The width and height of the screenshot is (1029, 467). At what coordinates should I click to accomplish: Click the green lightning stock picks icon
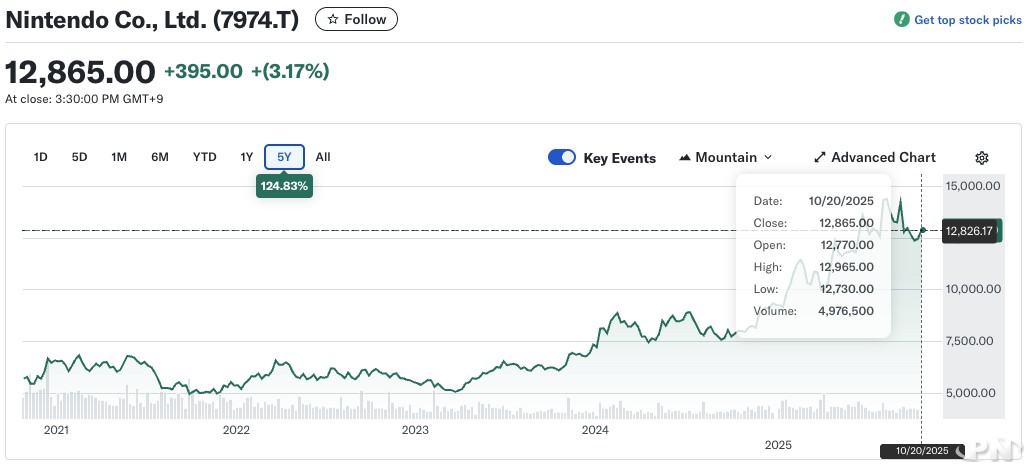[901, 20]
